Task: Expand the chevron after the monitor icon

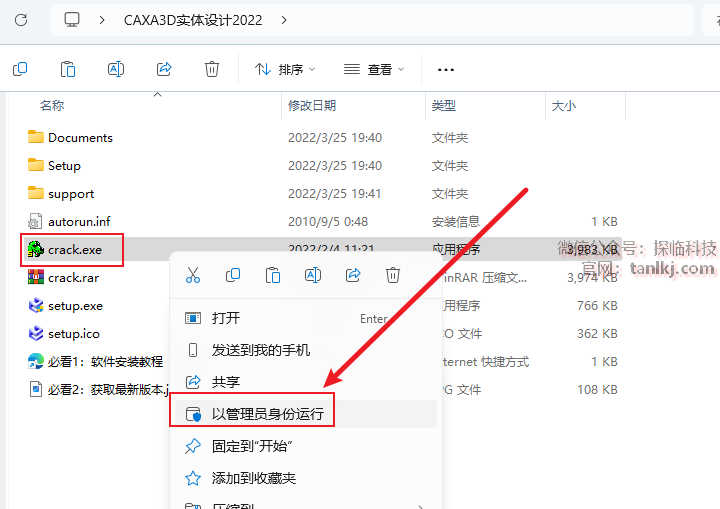Action: (x=102, y=20)
